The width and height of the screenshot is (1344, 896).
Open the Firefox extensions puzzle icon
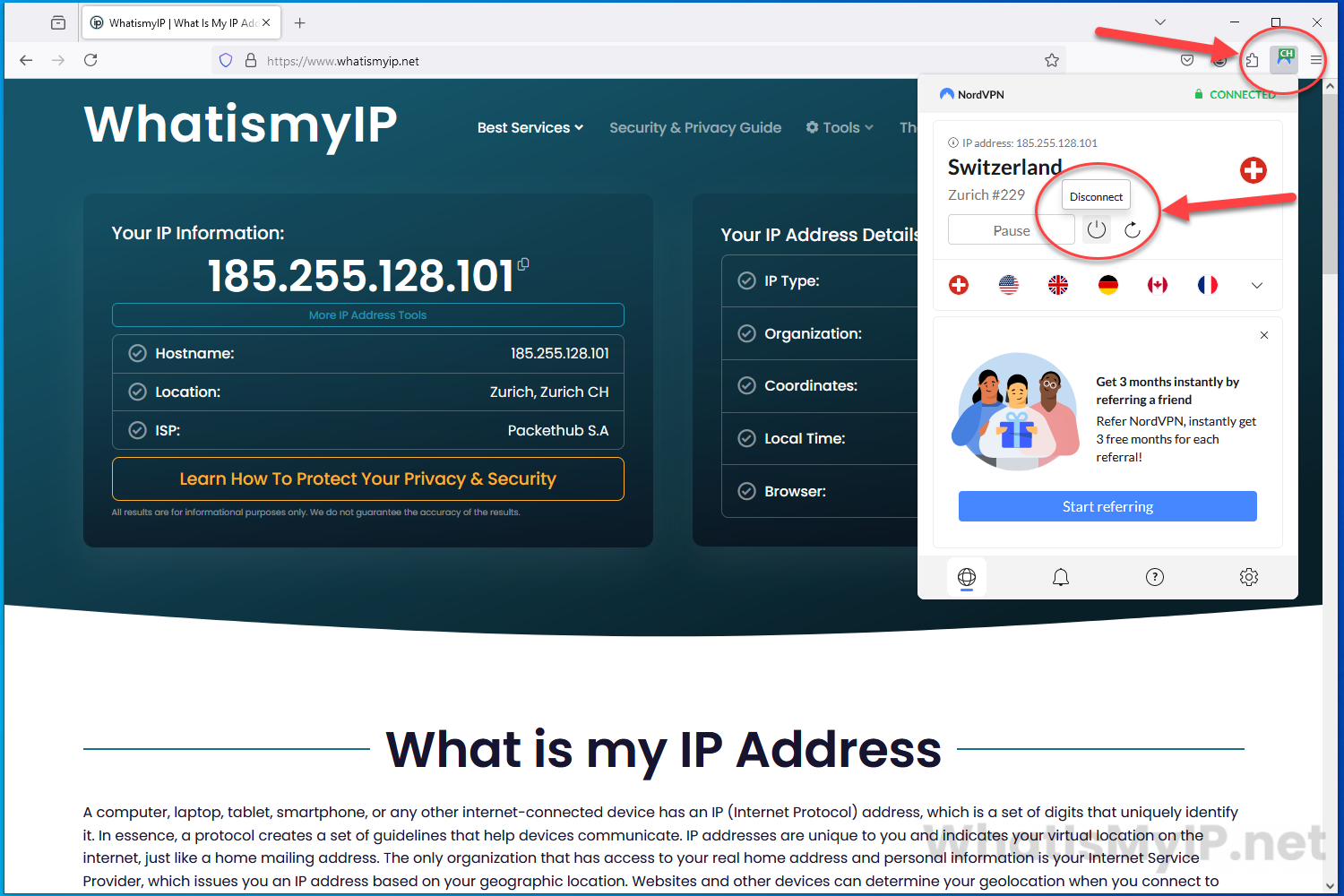tap(1252, 60)
